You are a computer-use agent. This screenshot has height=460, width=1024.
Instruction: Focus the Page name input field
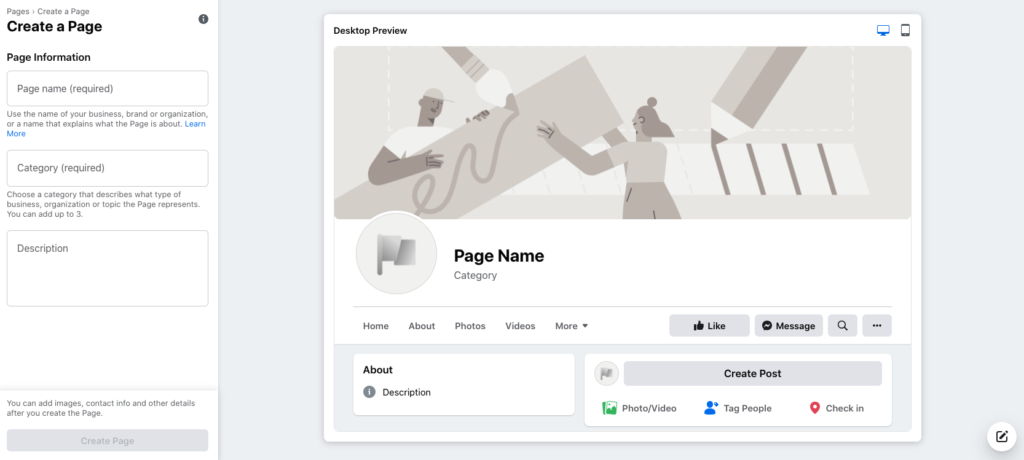point(107,88)
